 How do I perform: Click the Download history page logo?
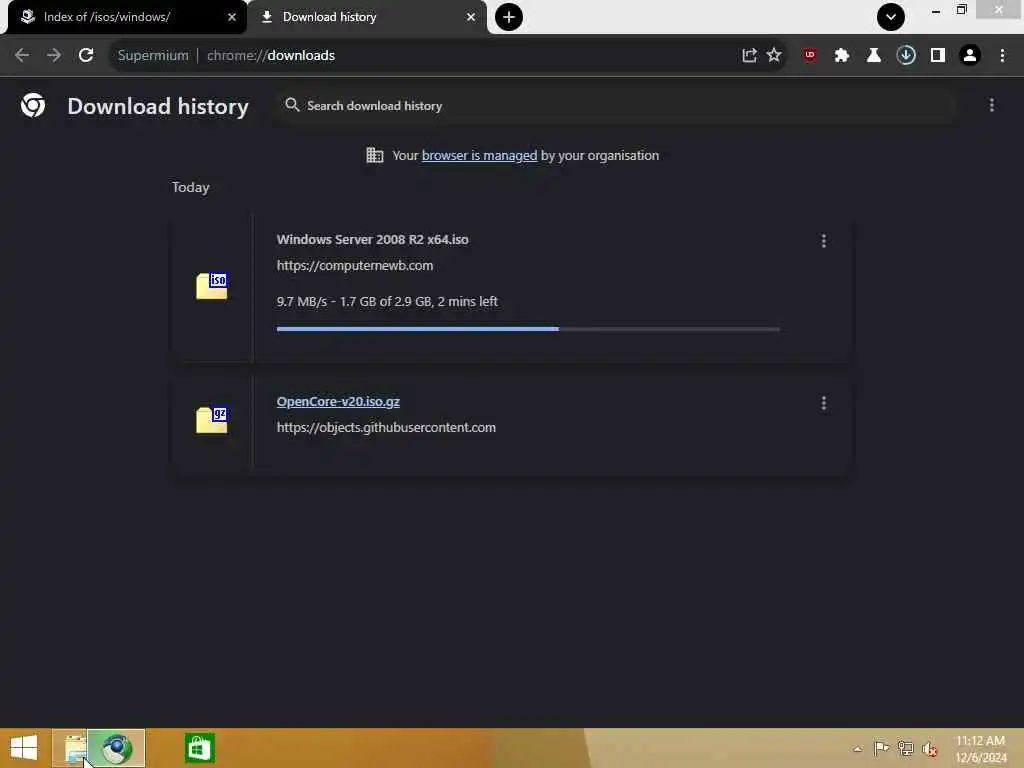point(33,106)
